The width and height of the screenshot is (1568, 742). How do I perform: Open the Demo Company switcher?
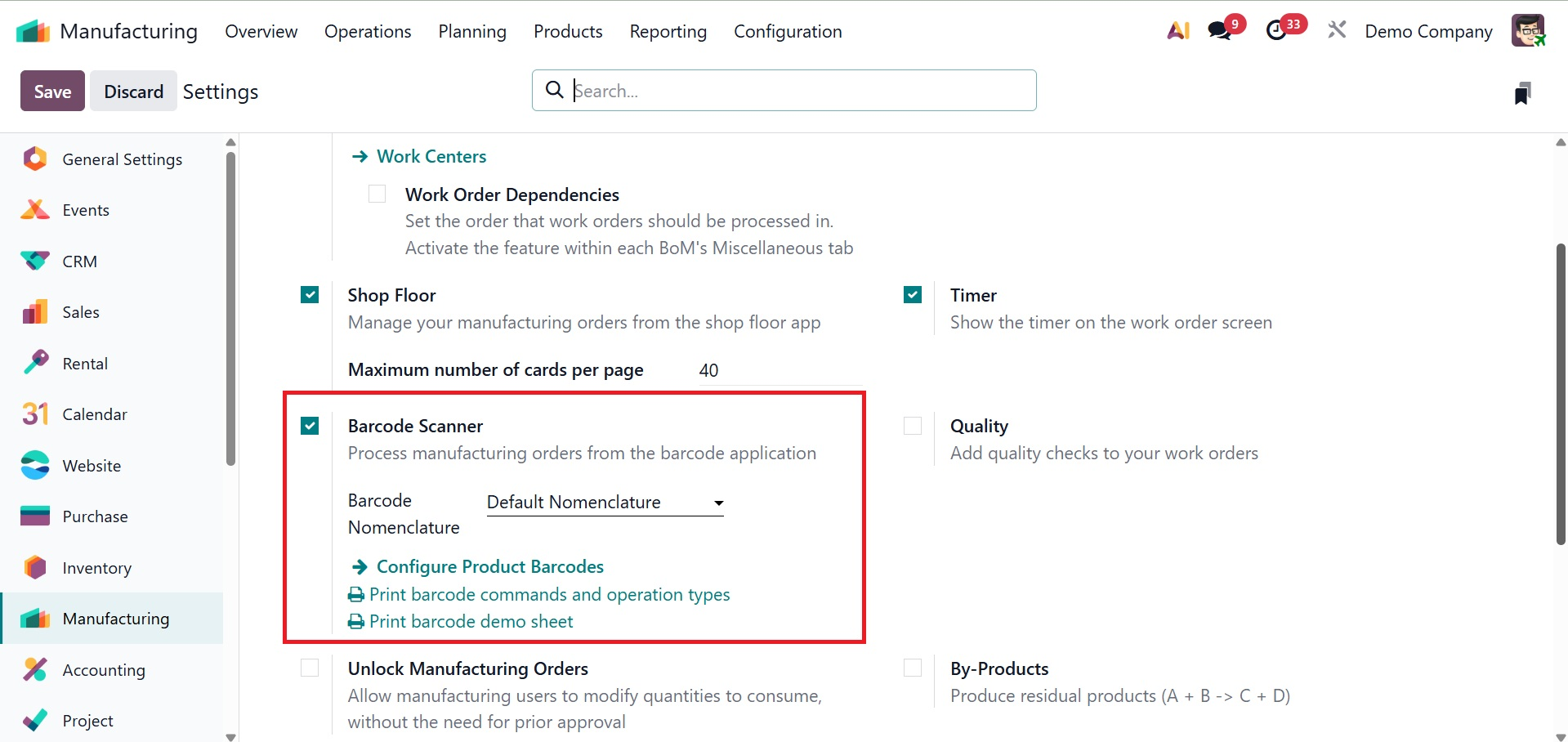click(x=1428, y=31)
